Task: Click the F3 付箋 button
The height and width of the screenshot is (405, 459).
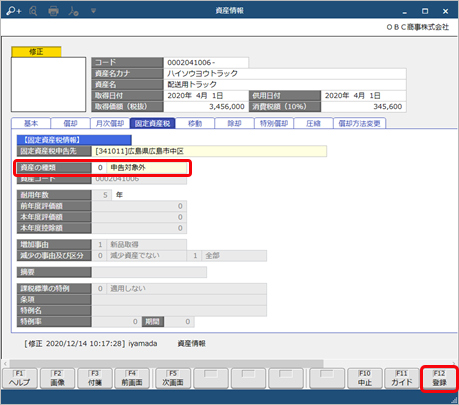Action: point(95,378)
